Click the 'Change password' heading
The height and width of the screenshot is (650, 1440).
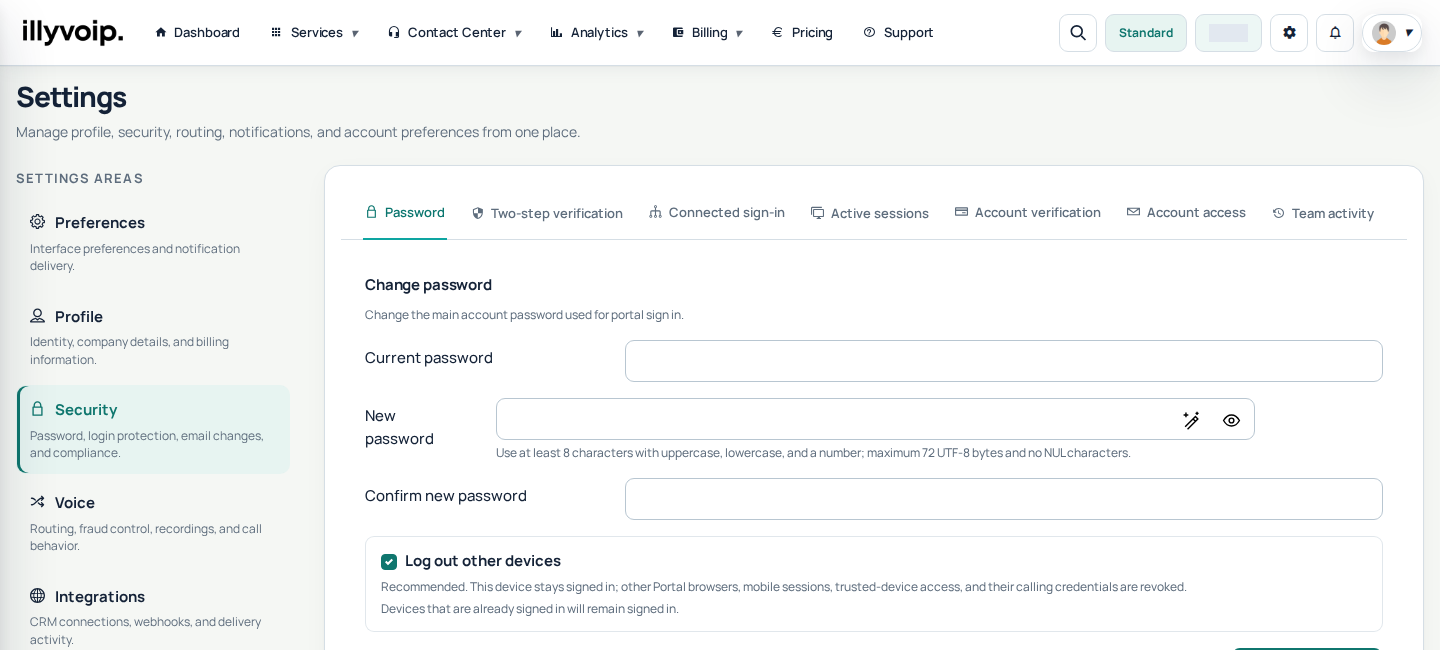(x=428, y=285)
